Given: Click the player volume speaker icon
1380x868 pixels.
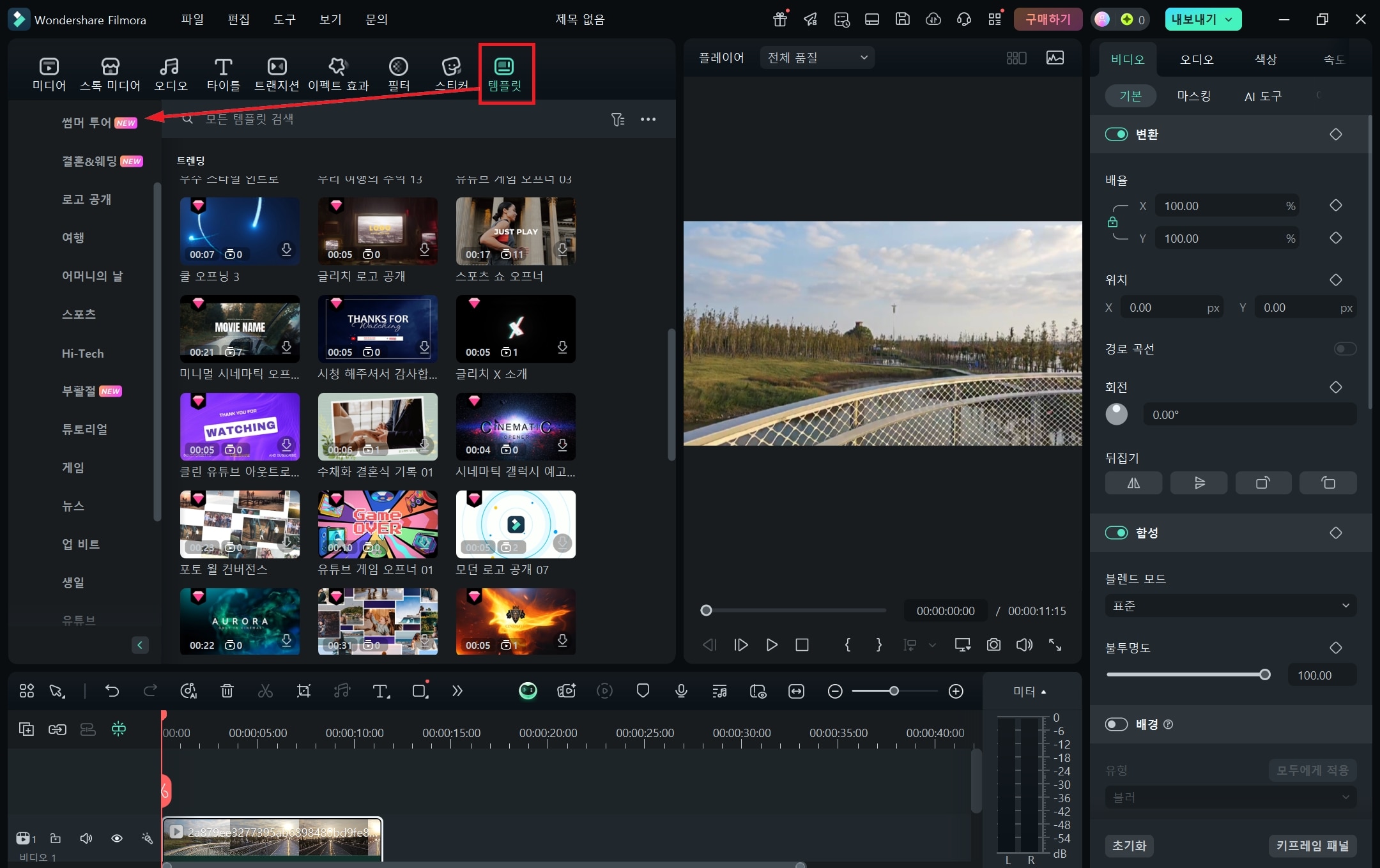Looking at the screenshot, I should [x=1024, y=645].
